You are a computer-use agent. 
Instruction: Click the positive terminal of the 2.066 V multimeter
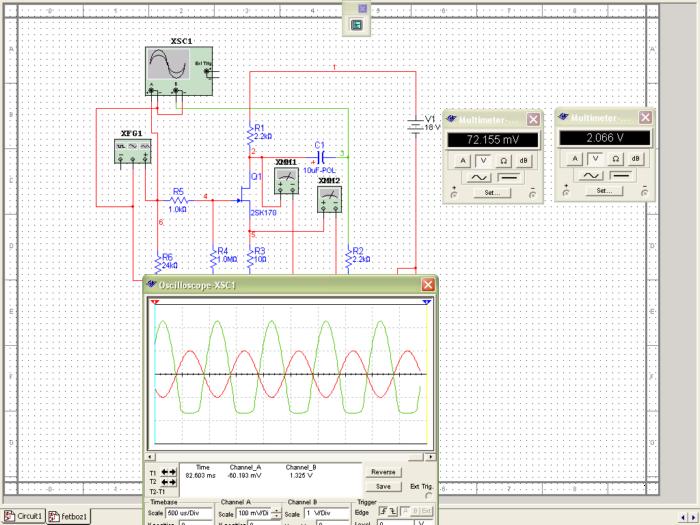(x=566, y=193)
